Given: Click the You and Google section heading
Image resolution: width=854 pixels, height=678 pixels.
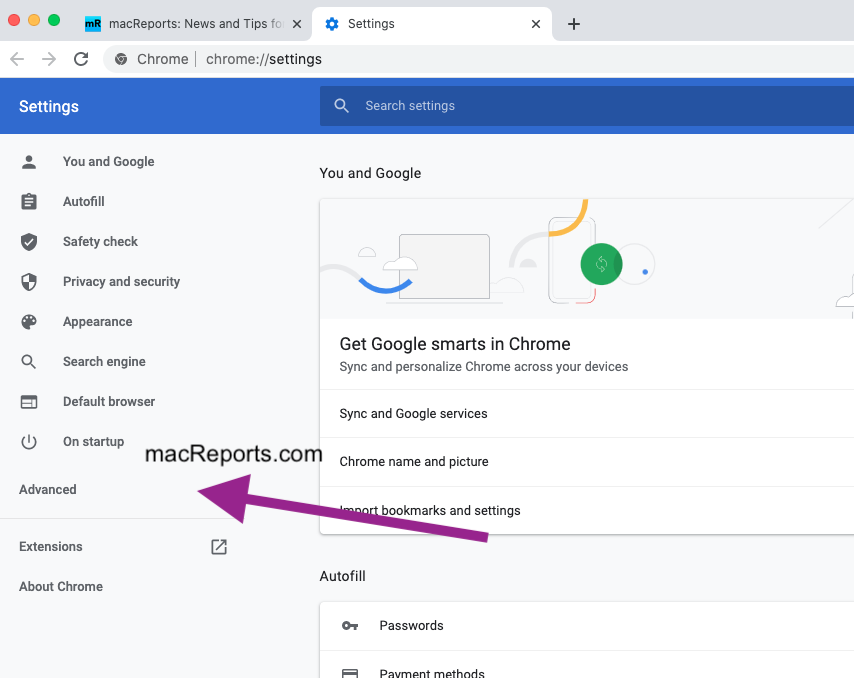Looking at the screenshot, I should 370,173.
